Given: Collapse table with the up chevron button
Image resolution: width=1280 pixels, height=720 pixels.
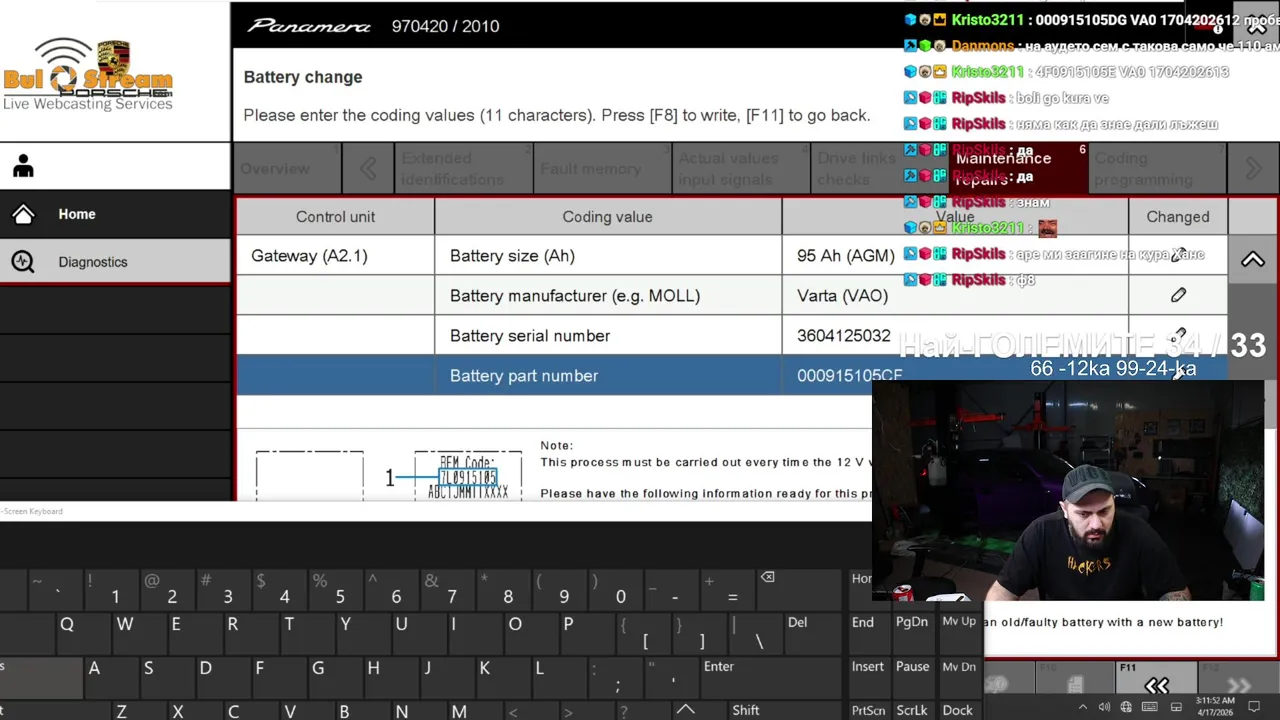Looking at the screenshot, I should tap(1253, 260).
